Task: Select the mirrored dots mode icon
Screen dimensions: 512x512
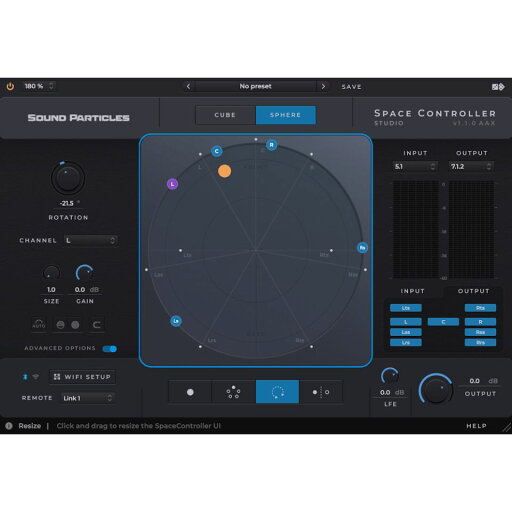Action: (321, 392)
